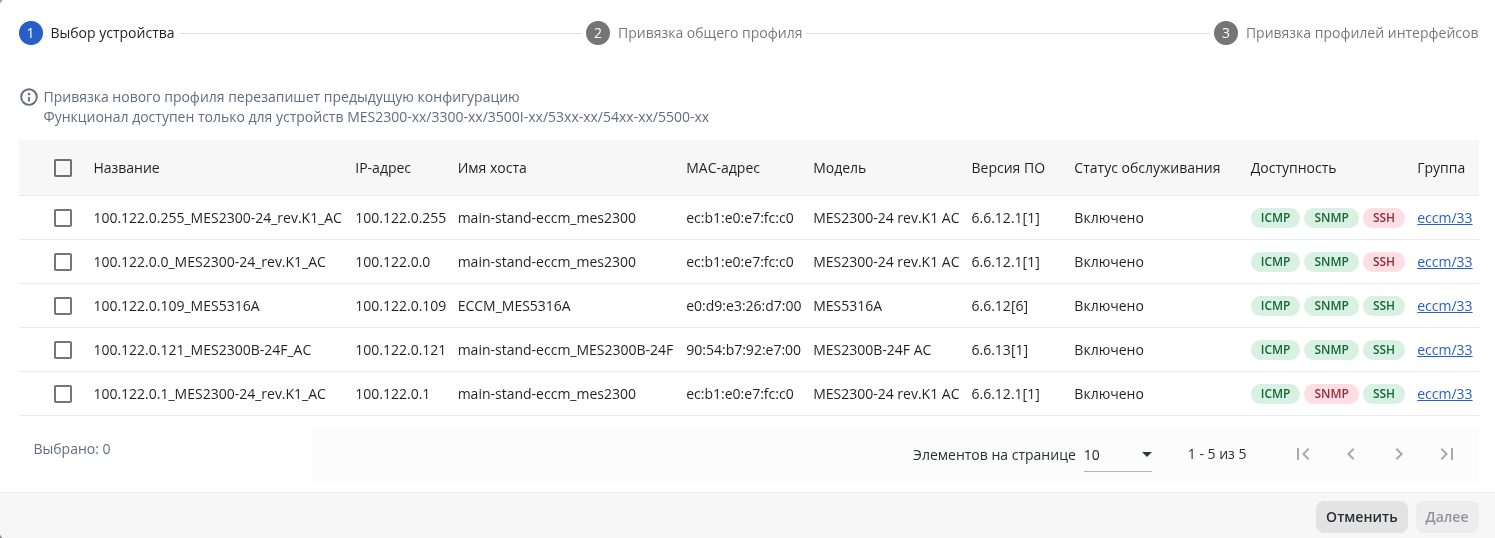
Task: Open step 3 Привязка профилей интерфейсов
Action: [x=1346, y=33]
